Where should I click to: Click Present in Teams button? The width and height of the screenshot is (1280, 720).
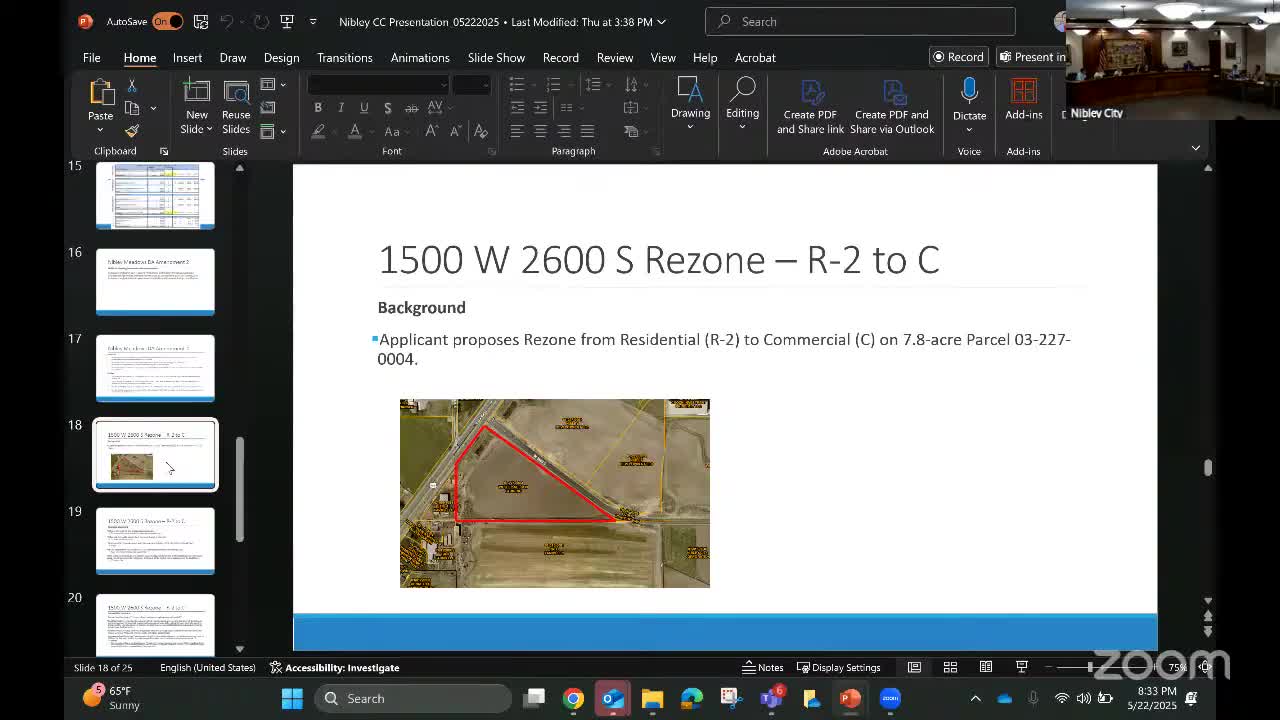click(x=1032, y=57)
